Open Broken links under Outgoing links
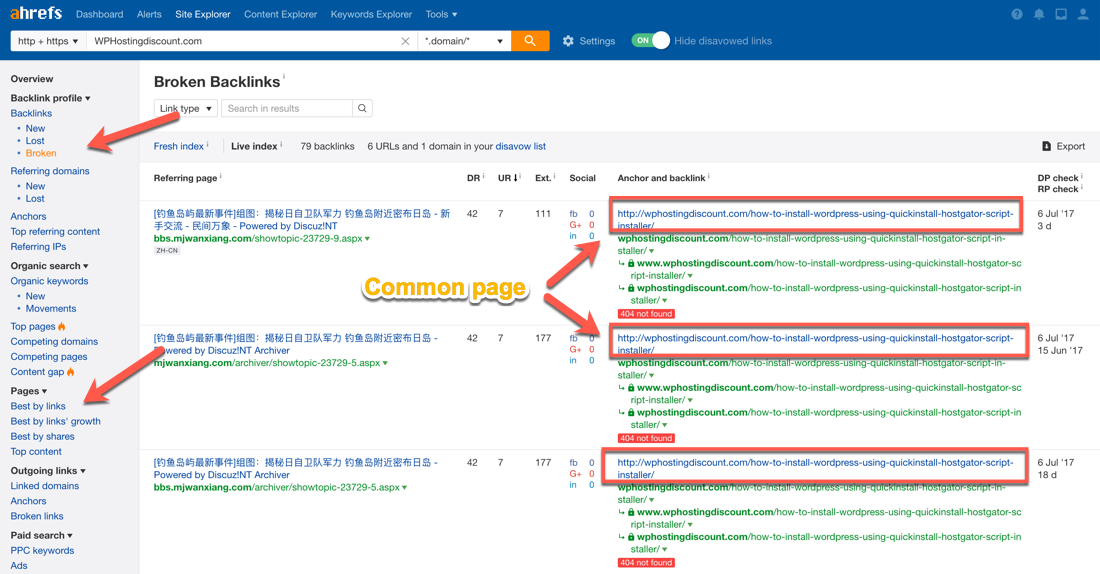This screenshot has height=574, width=1100. tap(37, 516)
